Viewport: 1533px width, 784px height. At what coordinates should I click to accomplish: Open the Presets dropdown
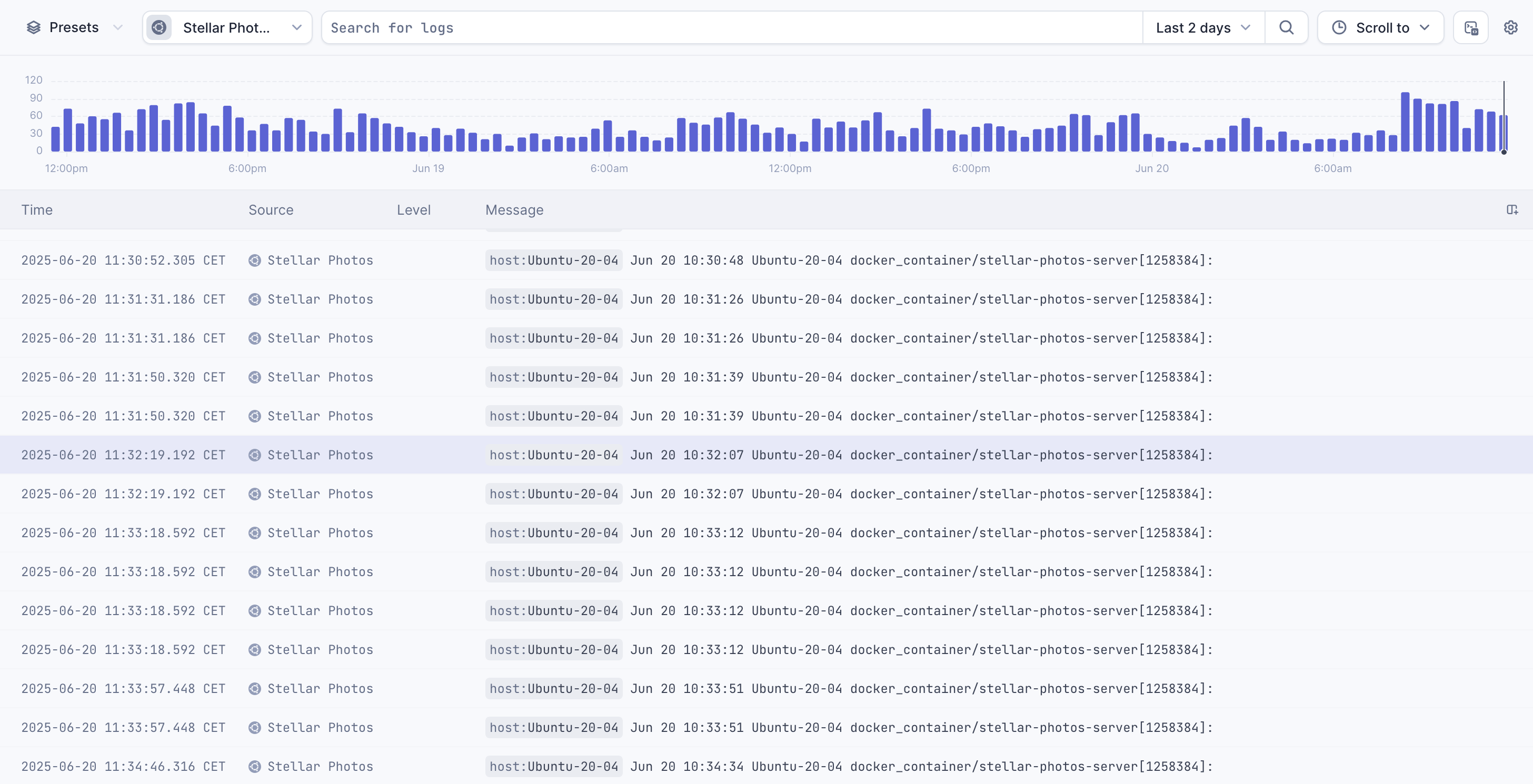(x=75, y=27)
